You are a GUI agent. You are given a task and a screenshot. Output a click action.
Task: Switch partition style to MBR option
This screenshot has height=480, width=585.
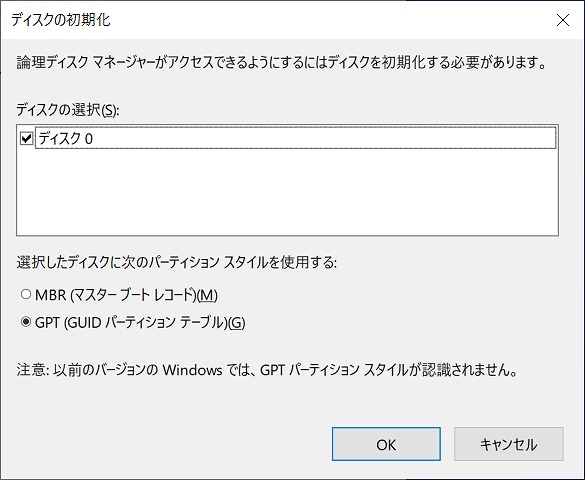pos(26,294)
